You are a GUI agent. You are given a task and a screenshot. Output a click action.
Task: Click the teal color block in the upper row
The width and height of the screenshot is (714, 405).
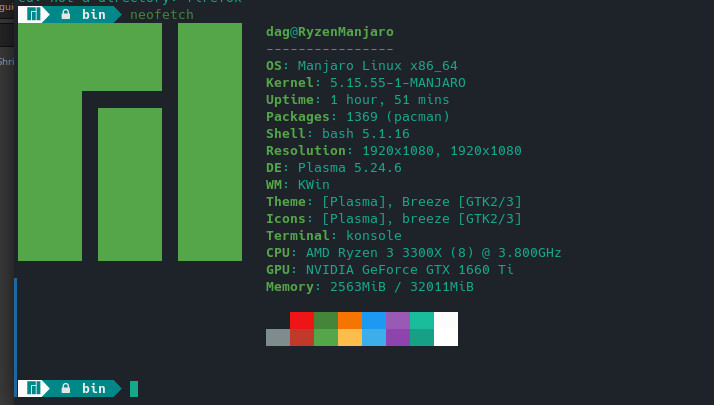tap(422, 320)
